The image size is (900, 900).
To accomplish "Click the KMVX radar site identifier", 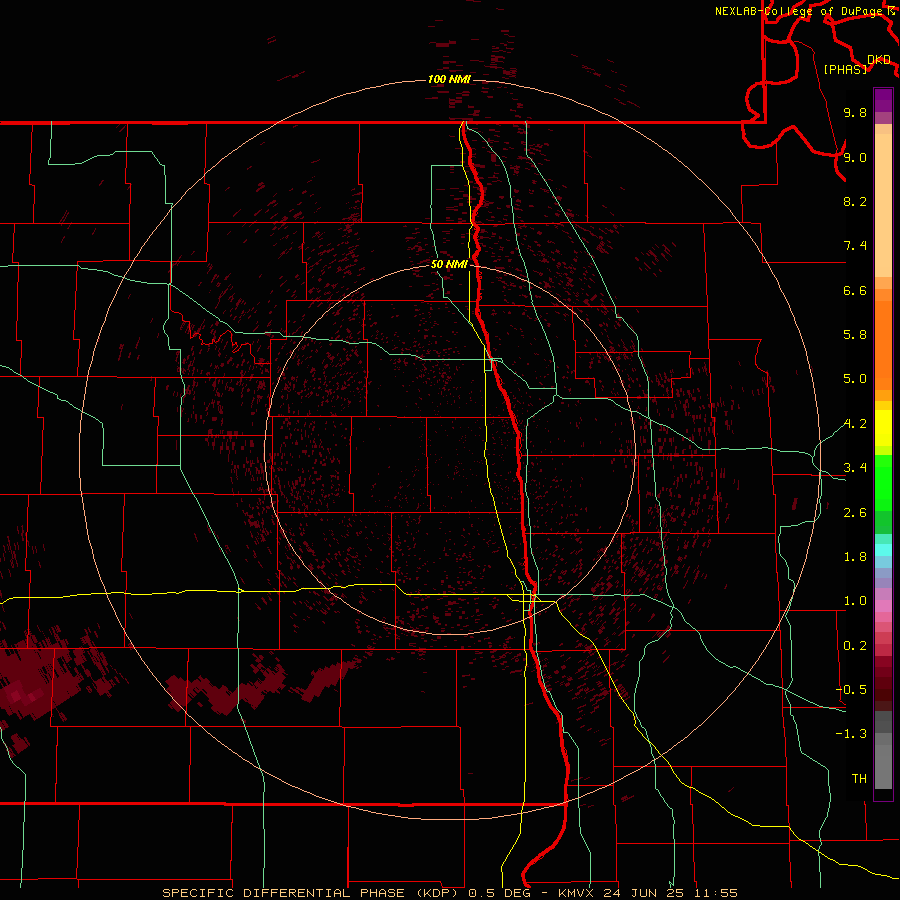I will pos(575,893).
